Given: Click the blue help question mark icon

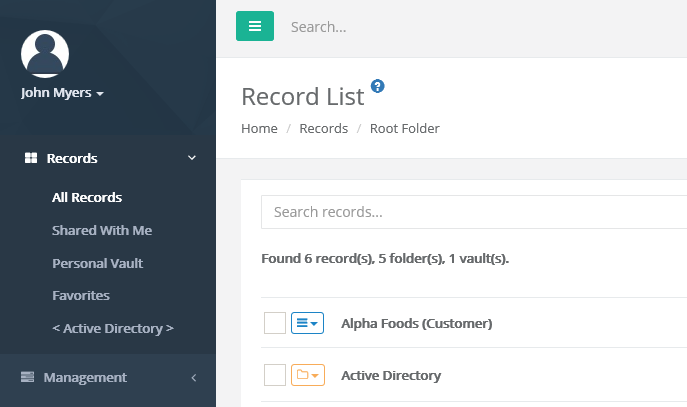Looking at the screenshot, I should click(x=377, y=86).
